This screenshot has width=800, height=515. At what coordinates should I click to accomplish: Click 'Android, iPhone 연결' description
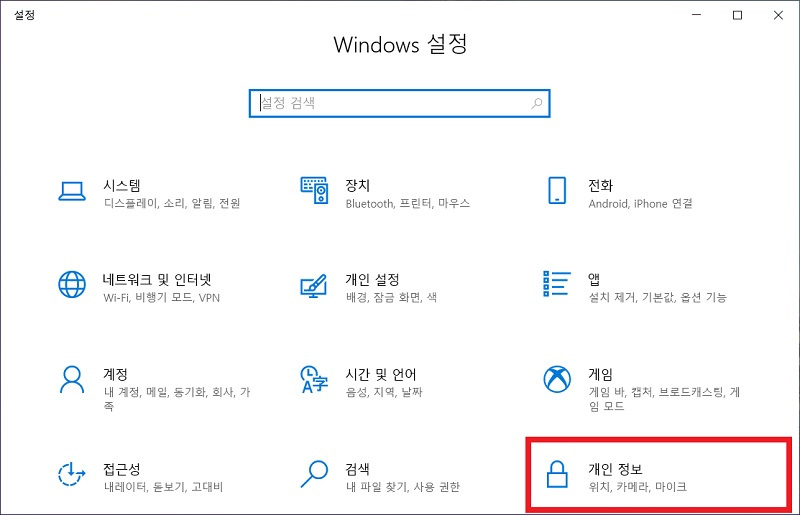(x=640, y=203)
